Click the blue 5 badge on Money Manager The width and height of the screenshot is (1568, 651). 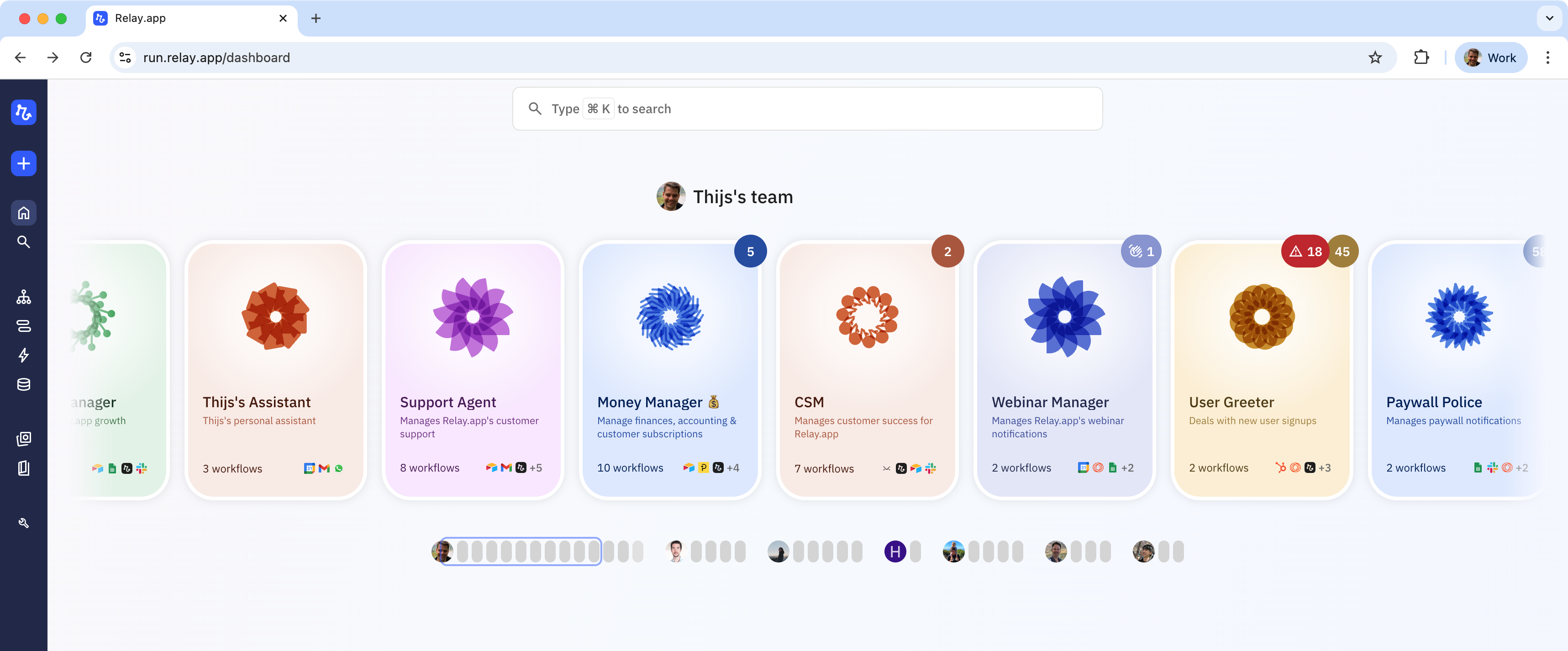tap(750, 251)
